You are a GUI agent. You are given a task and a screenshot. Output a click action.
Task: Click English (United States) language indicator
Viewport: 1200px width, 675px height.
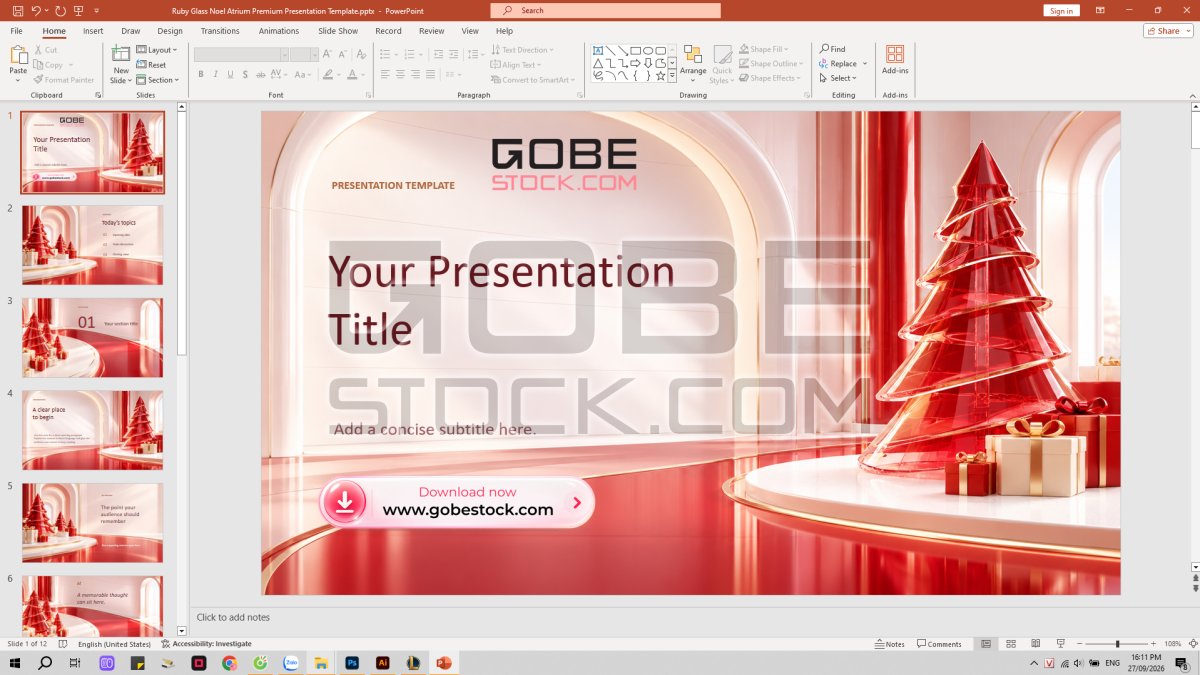pos(114,644)
